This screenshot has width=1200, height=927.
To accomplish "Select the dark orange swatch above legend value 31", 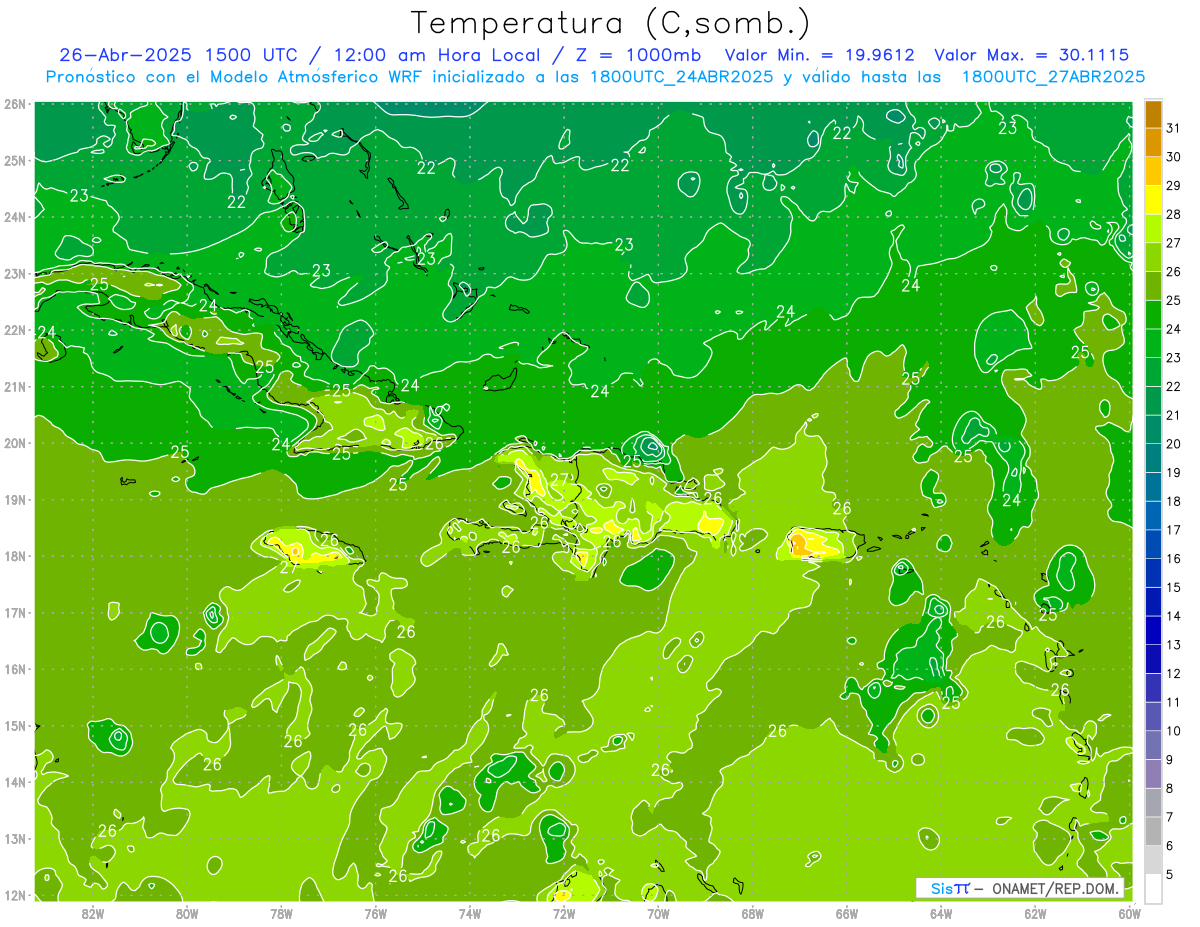I will pos(1153,114).
